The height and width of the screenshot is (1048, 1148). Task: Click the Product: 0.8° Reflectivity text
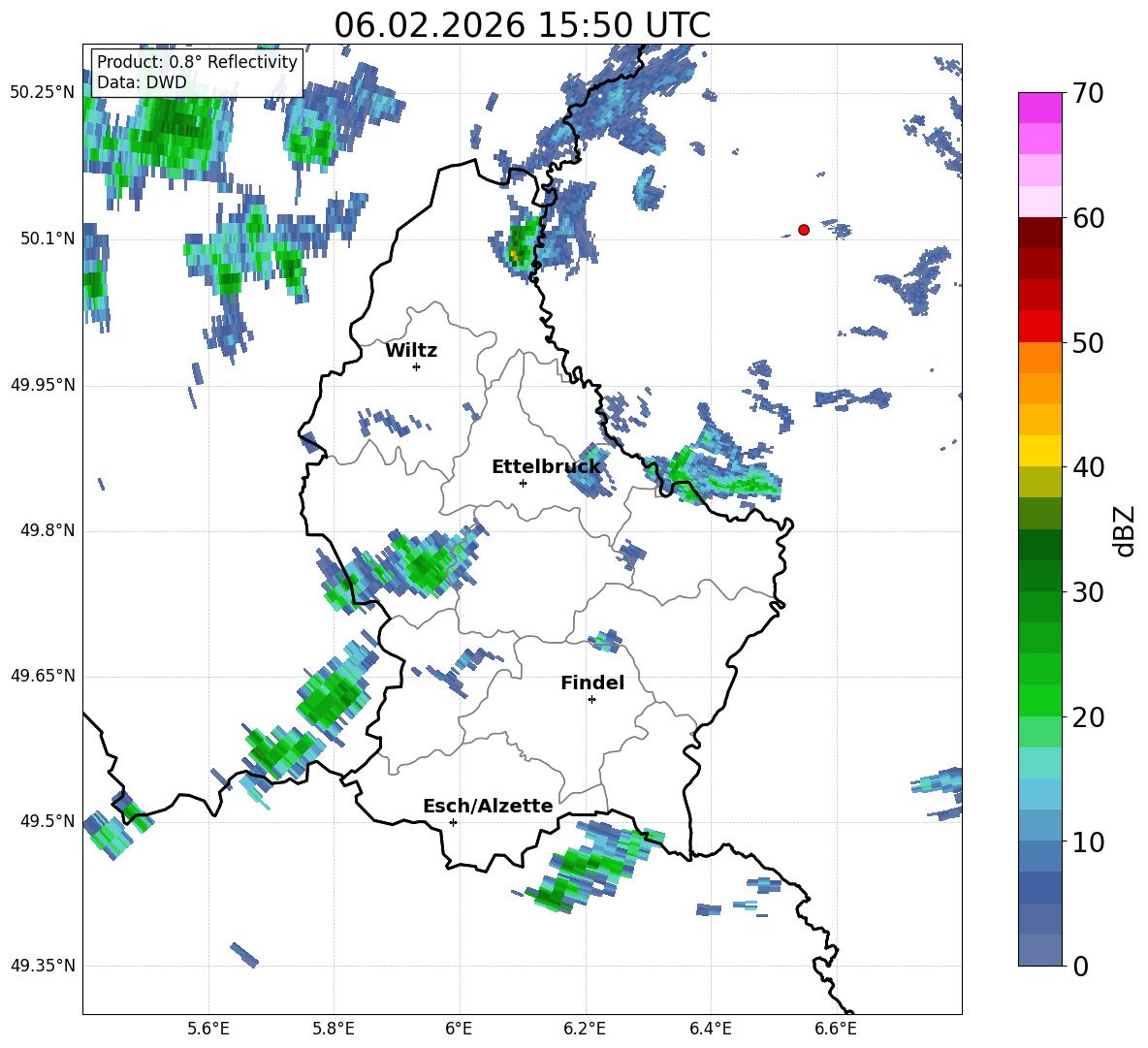(197, 62)
